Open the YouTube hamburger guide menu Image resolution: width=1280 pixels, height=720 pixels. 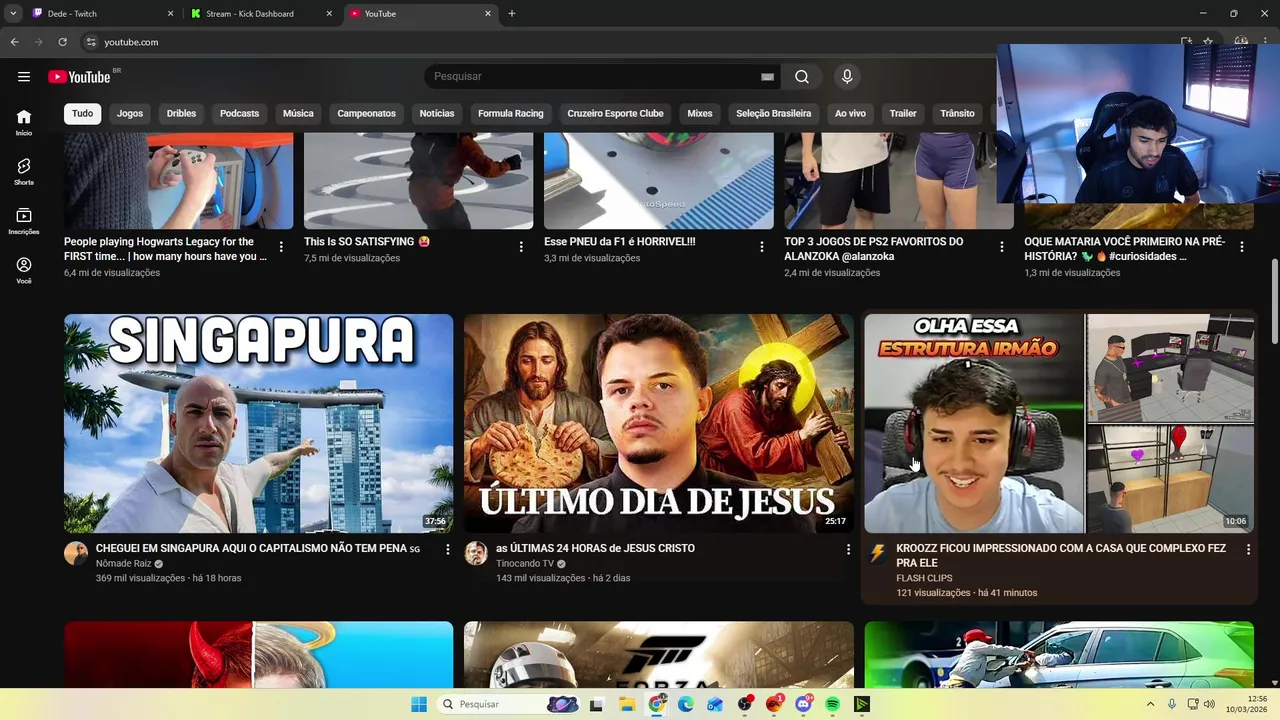point(24,76)
